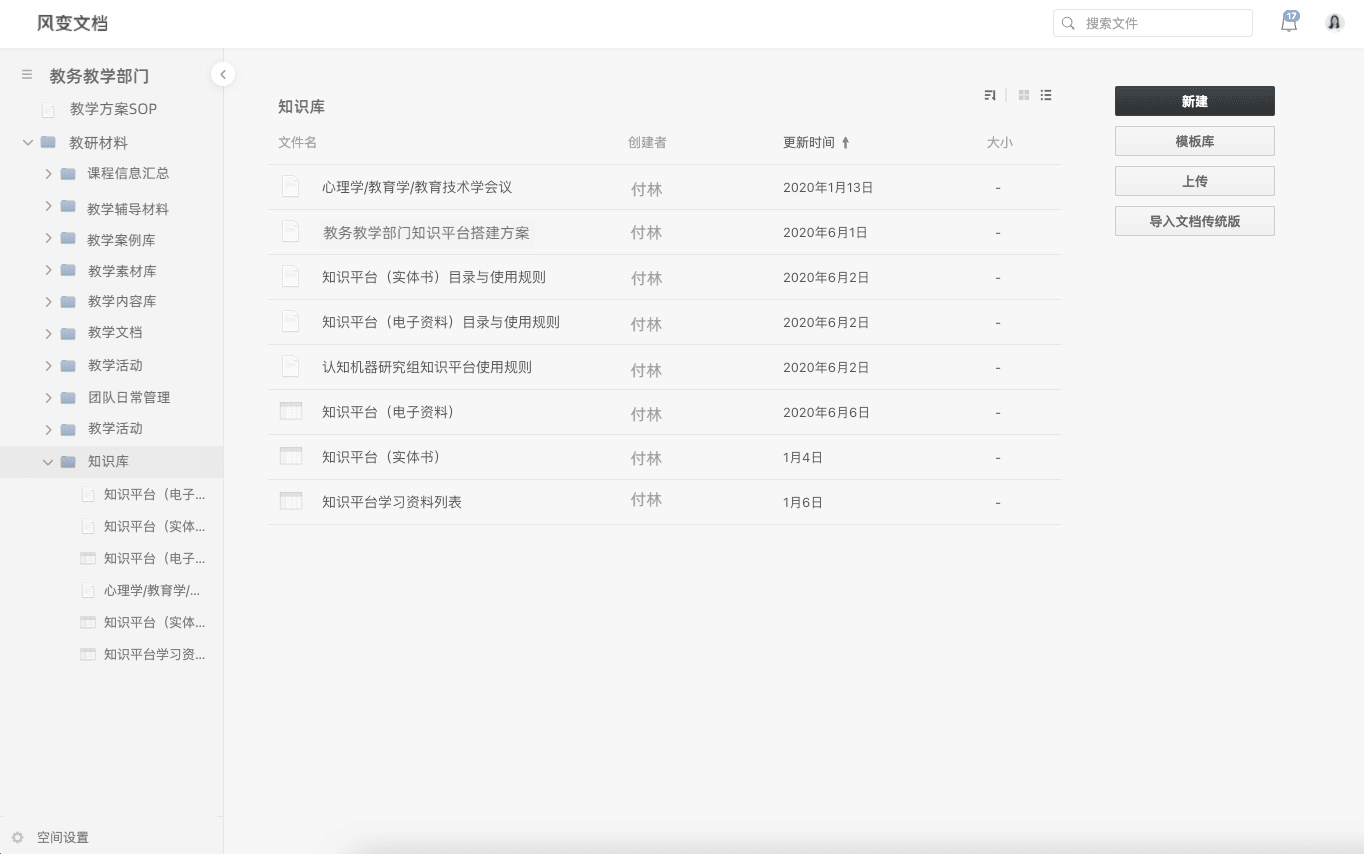Viewport: 1364px width, 854px height.
Task: Click the 上传 button
Action: click(1194, 181)
